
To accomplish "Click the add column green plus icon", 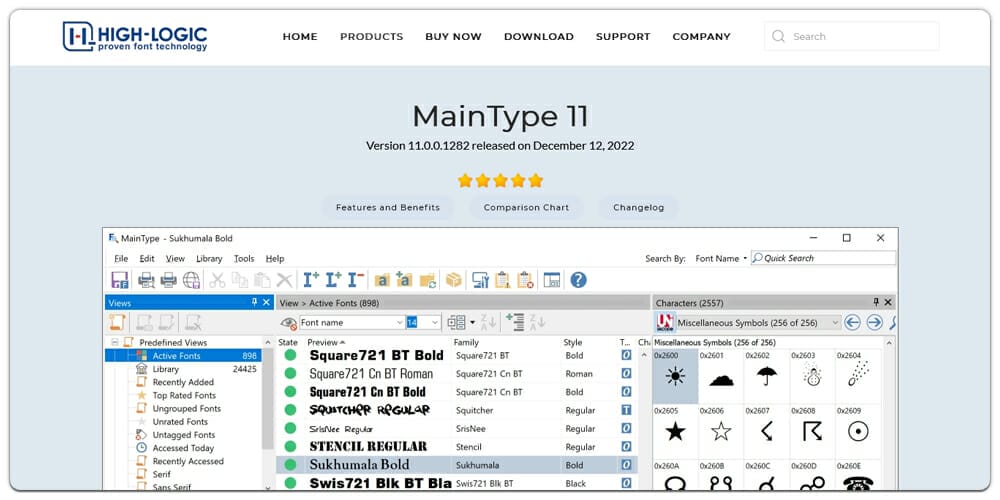I will coord(515,322).
